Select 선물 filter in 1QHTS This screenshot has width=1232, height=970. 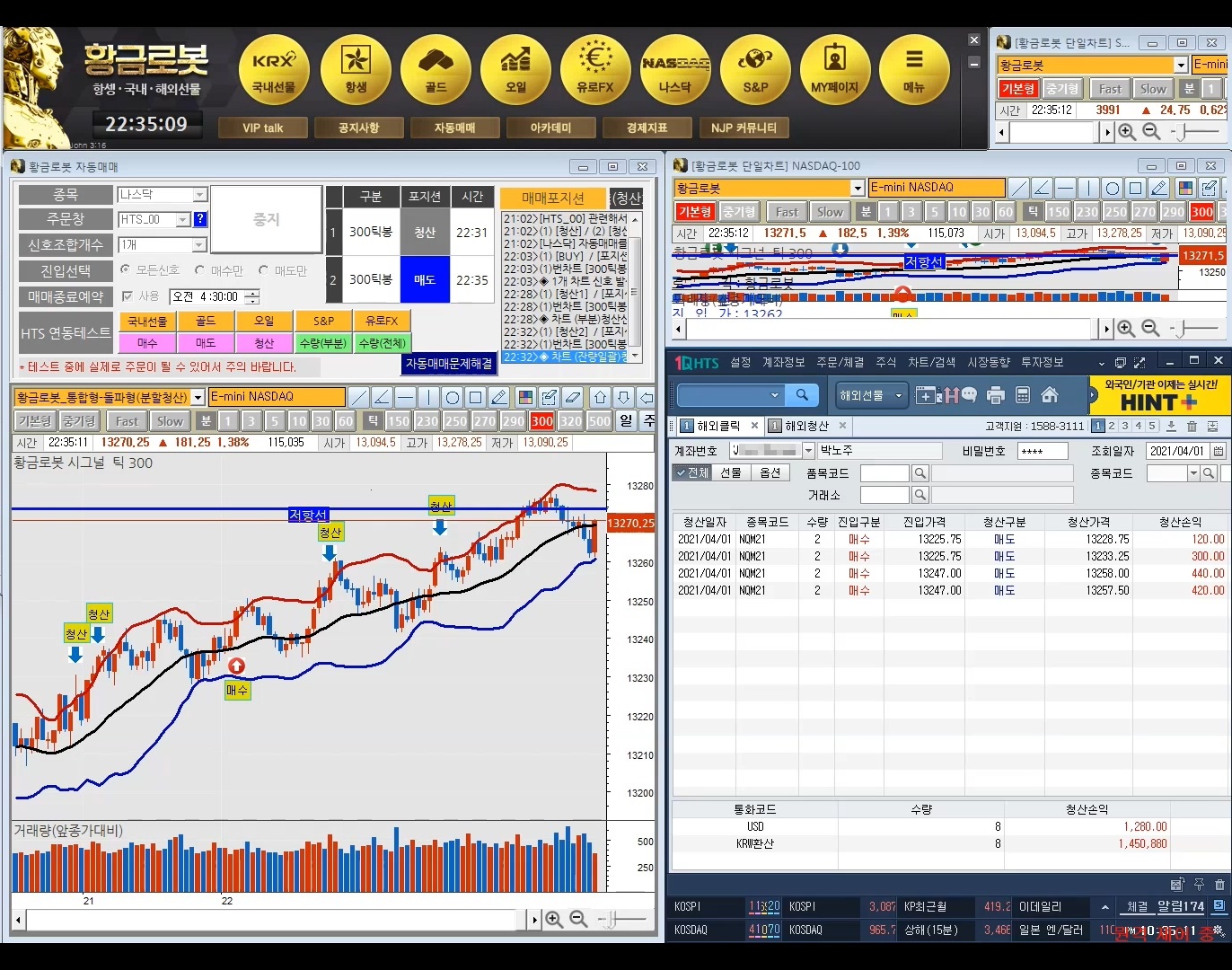pyautogui.click(x=731, y=472)
